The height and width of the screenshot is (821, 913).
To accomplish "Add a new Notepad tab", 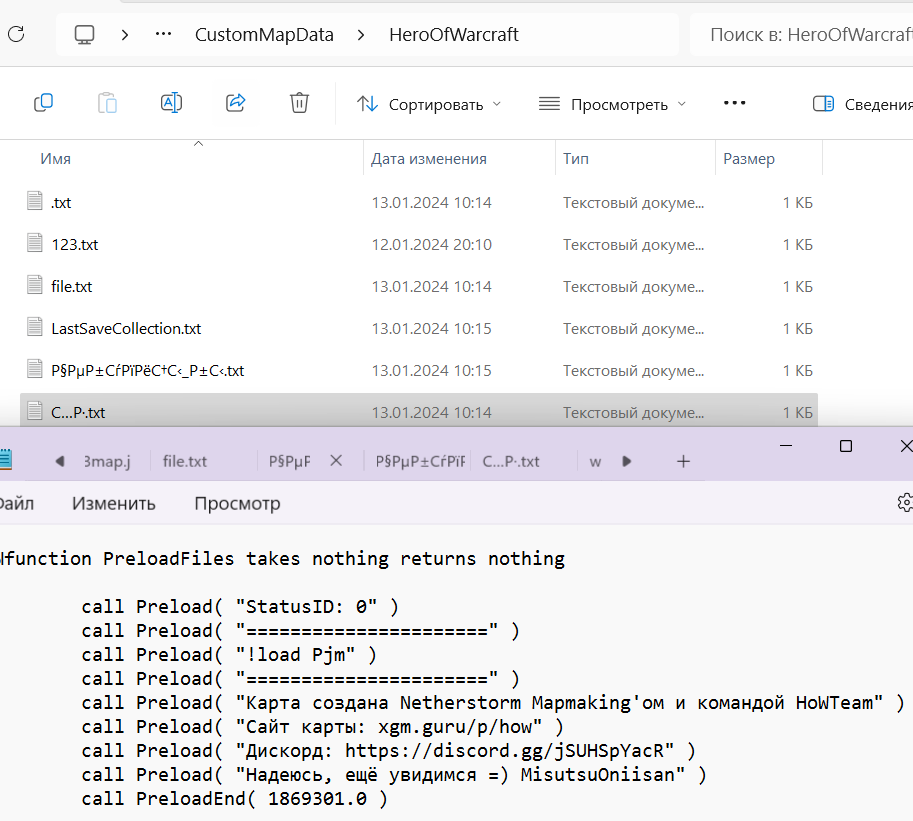I will pos(683,461).
